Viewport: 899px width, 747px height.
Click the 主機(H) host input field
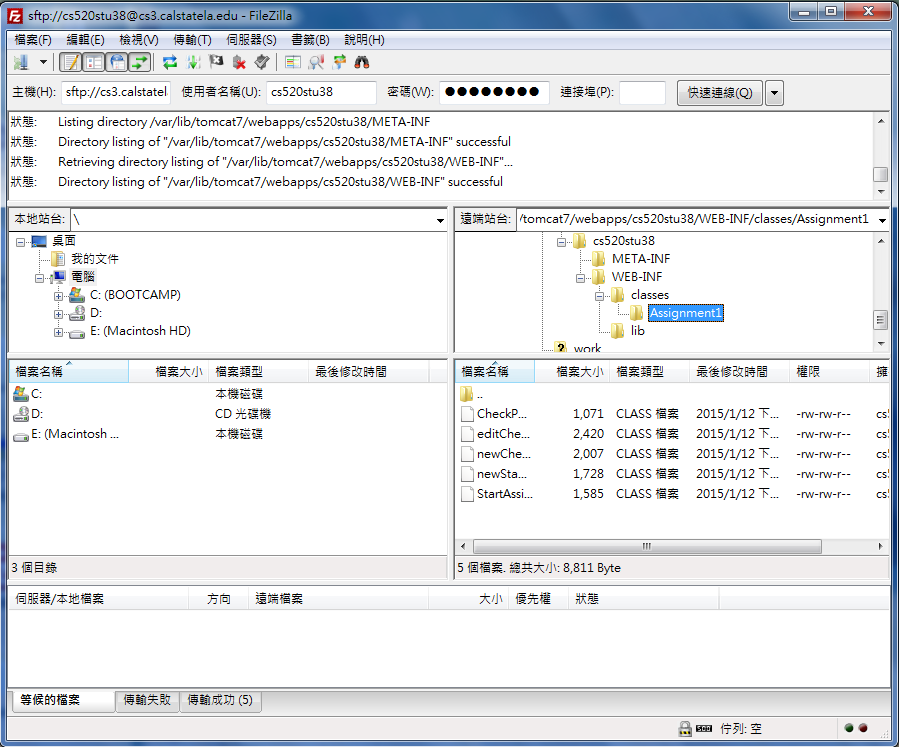tap(116, 93)
